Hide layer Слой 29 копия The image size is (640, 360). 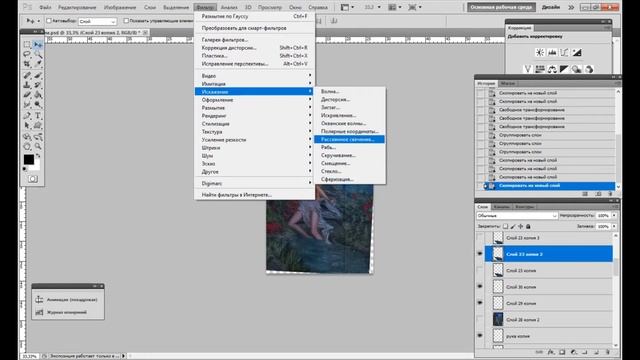tap(480, 303)
